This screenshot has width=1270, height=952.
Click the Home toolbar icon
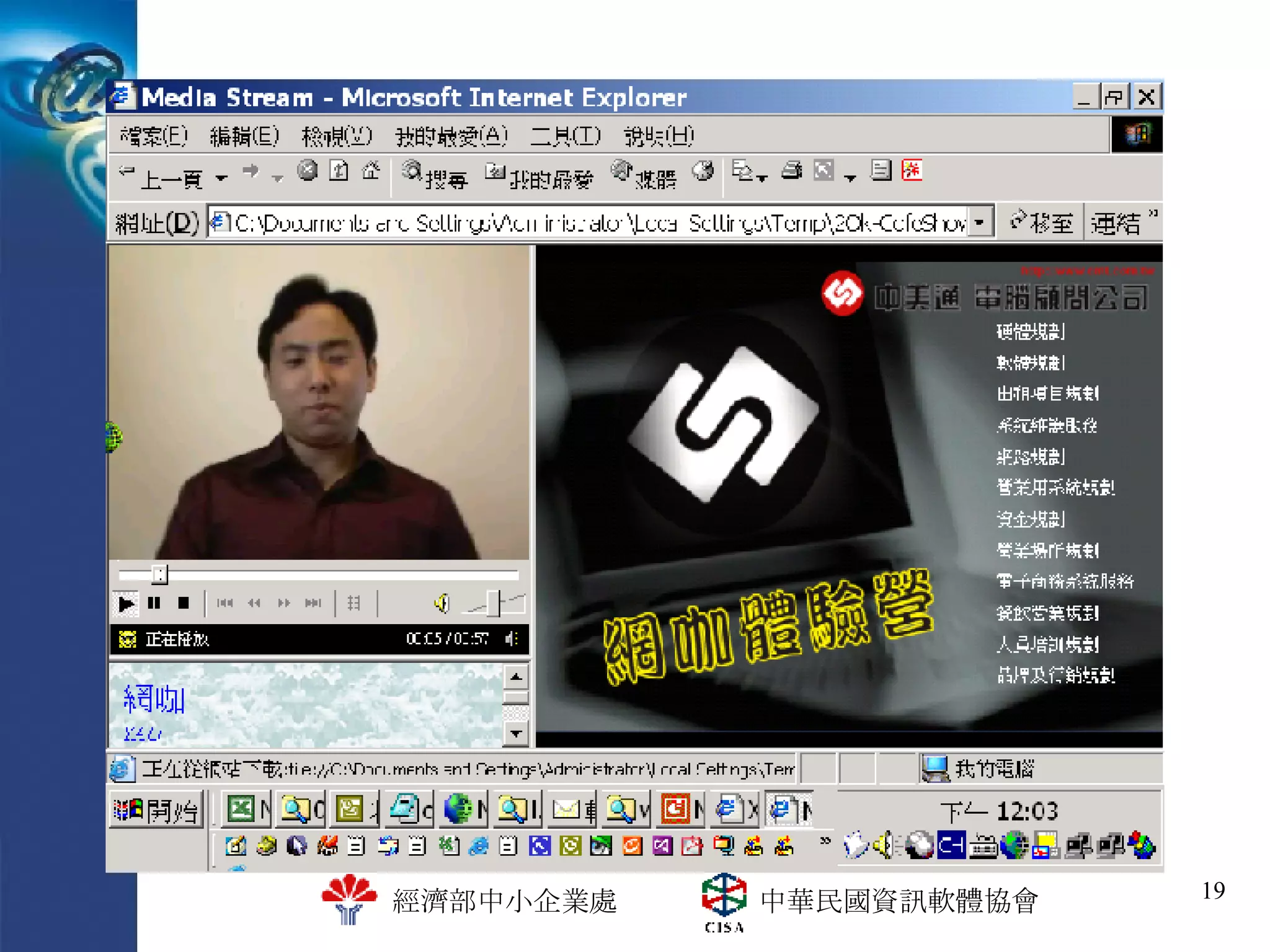(371, 170)
